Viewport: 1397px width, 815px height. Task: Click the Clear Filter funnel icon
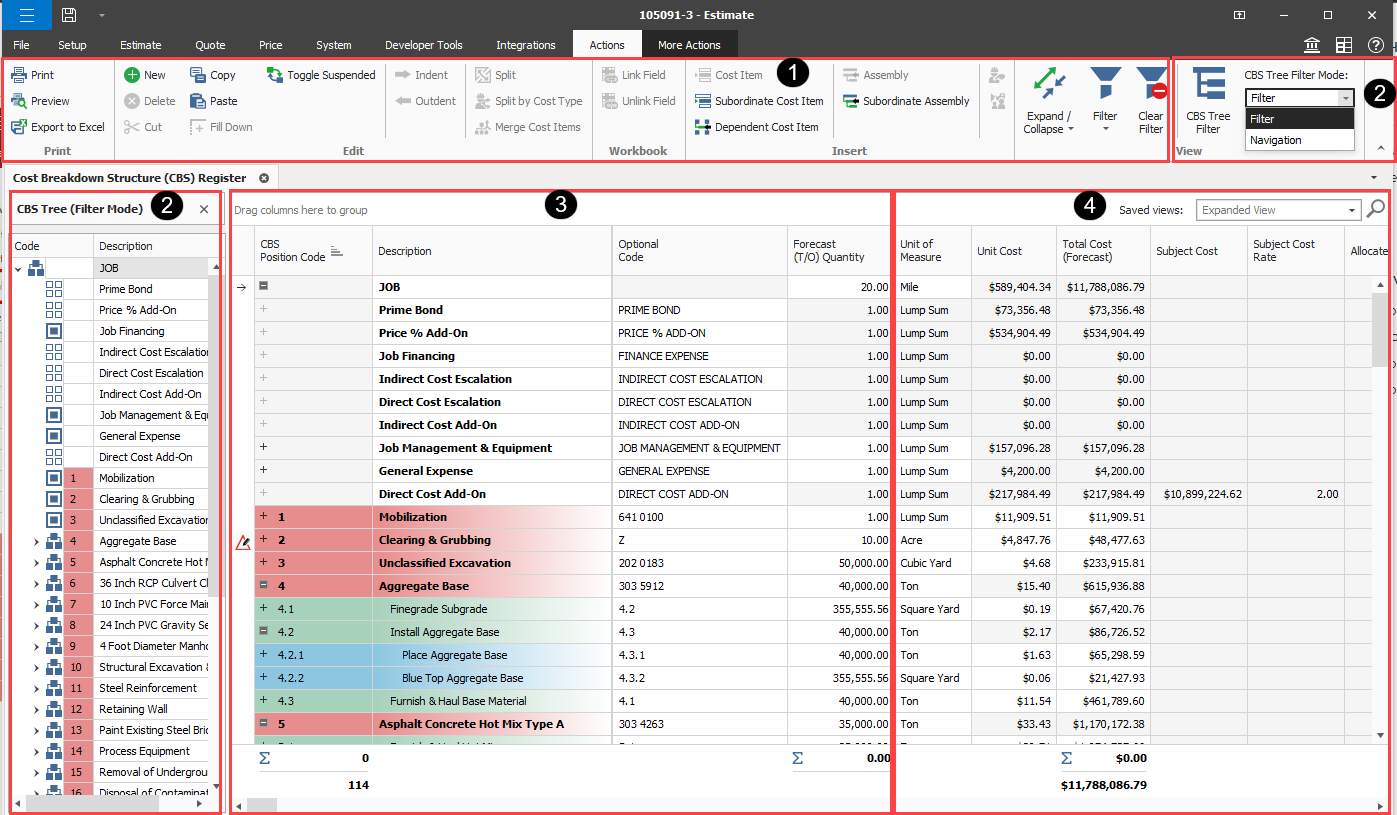click(x=1152, y=83)
